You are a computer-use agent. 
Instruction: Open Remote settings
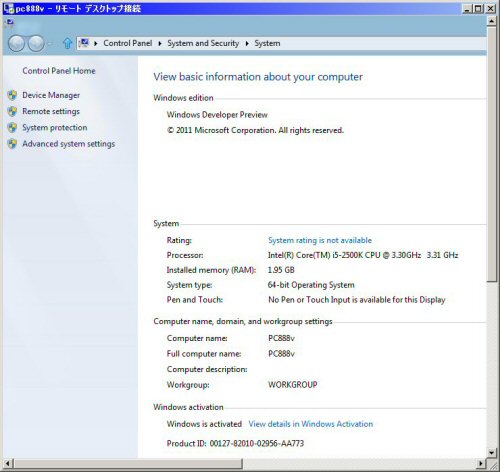tap(51, 111)
